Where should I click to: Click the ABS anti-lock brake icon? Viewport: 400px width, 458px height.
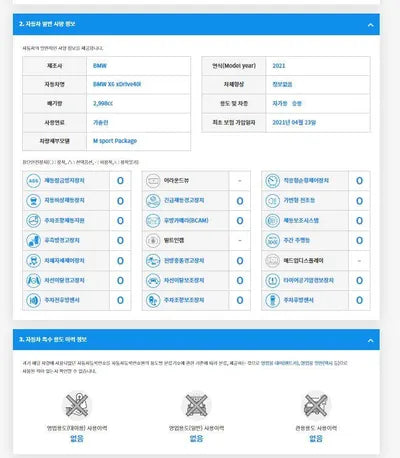33,181
